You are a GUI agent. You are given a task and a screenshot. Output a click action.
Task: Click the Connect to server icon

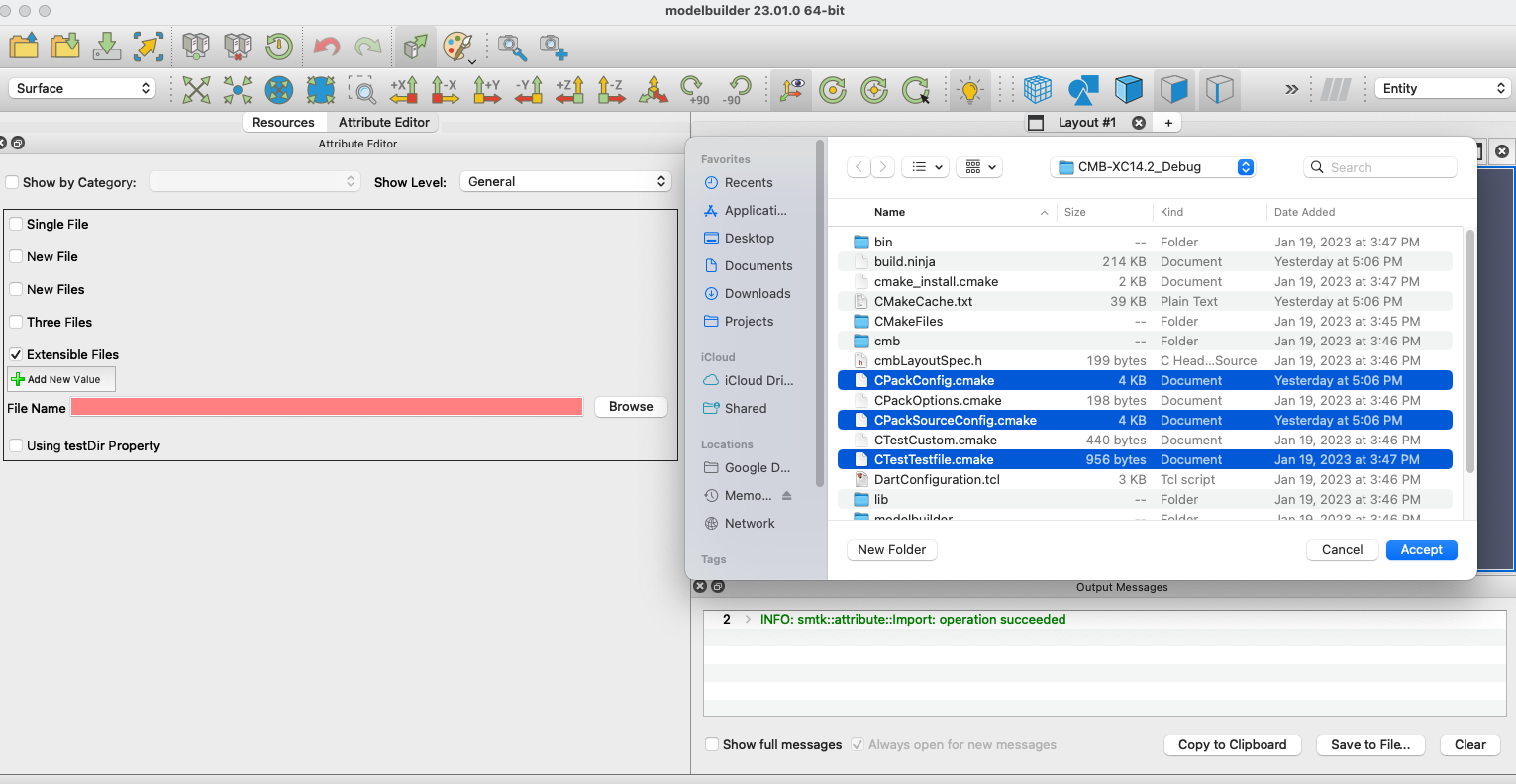[196, 46]
